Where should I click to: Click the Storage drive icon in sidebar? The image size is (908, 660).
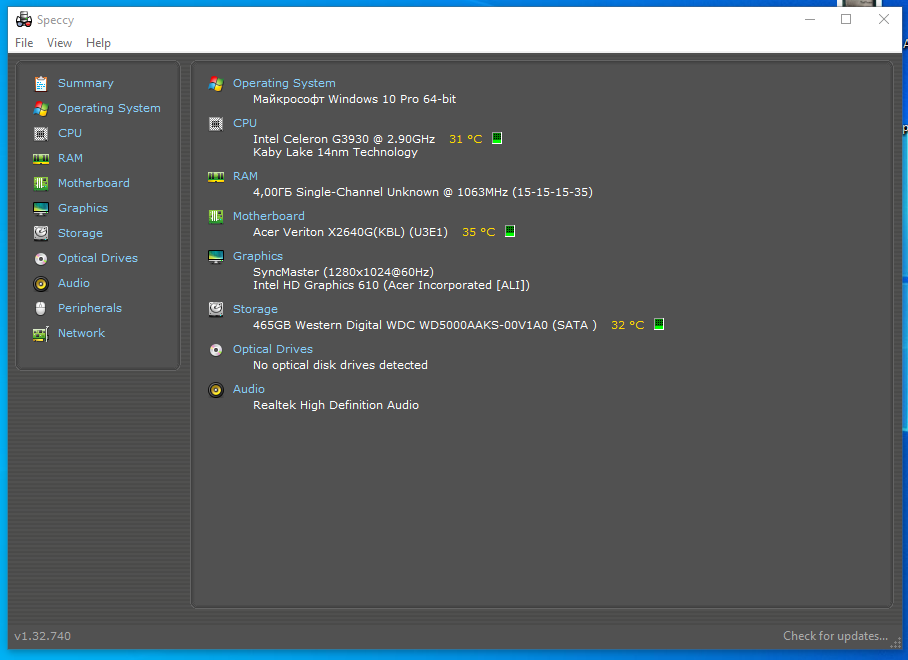[x=40, y=233]
